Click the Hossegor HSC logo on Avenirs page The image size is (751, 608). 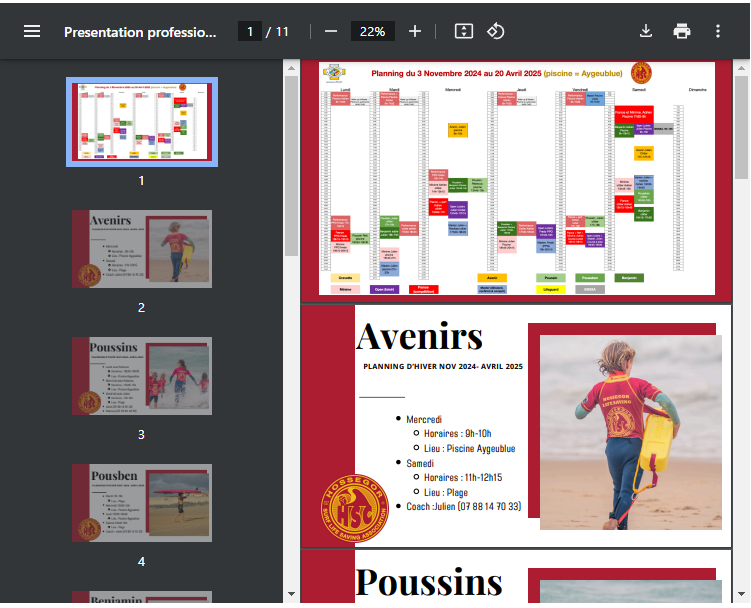tap(354, 508)
